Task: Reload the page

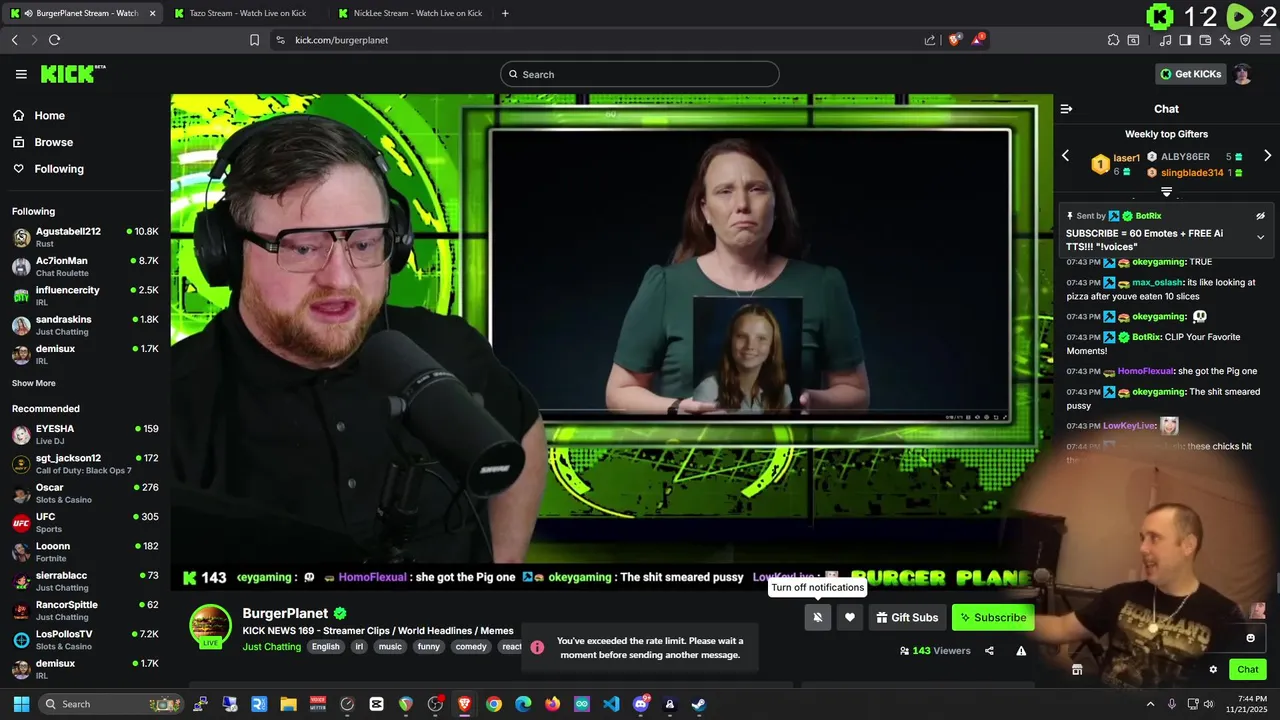Action: click(54, 40)
